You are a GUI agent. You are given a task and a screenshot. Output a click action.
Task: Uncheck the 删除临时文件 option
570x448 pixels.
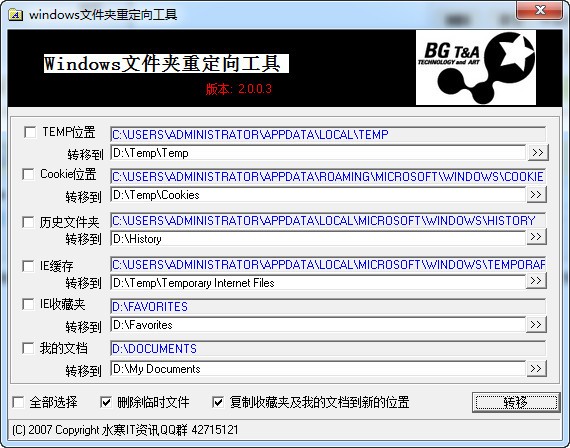point(106,402)
